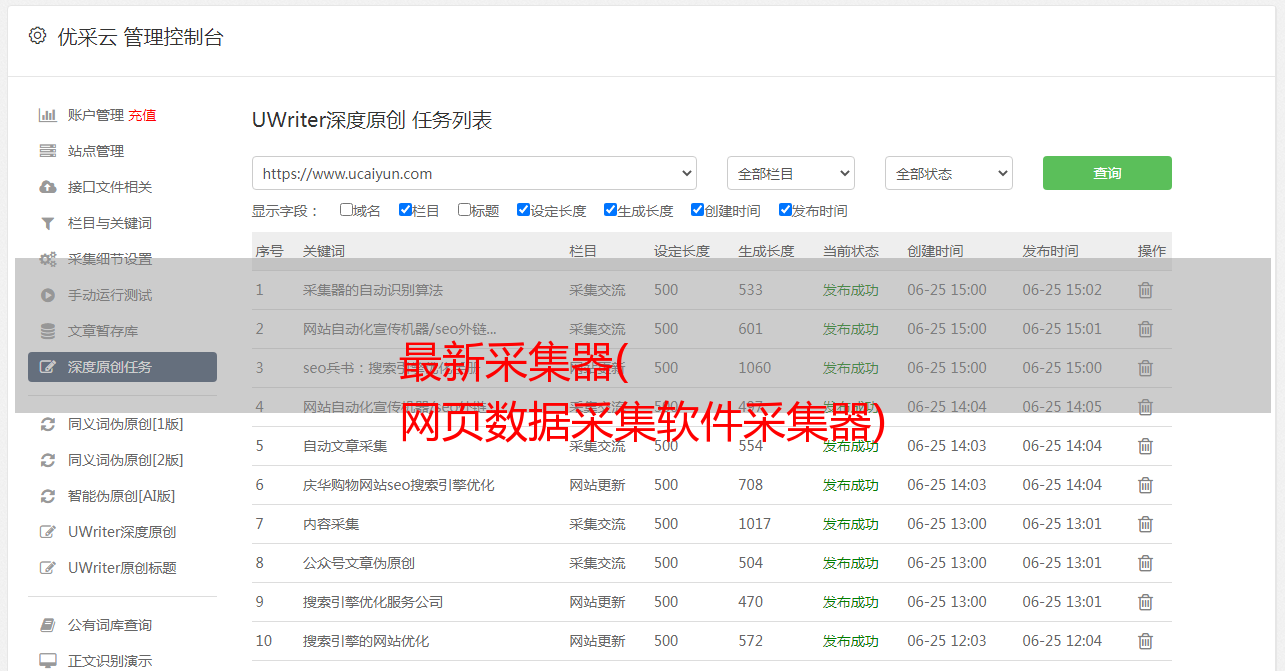Uncheck the 创建时间 field checkbox
The height and width of the screenshot is (671, 1285).
coord(697,210)
